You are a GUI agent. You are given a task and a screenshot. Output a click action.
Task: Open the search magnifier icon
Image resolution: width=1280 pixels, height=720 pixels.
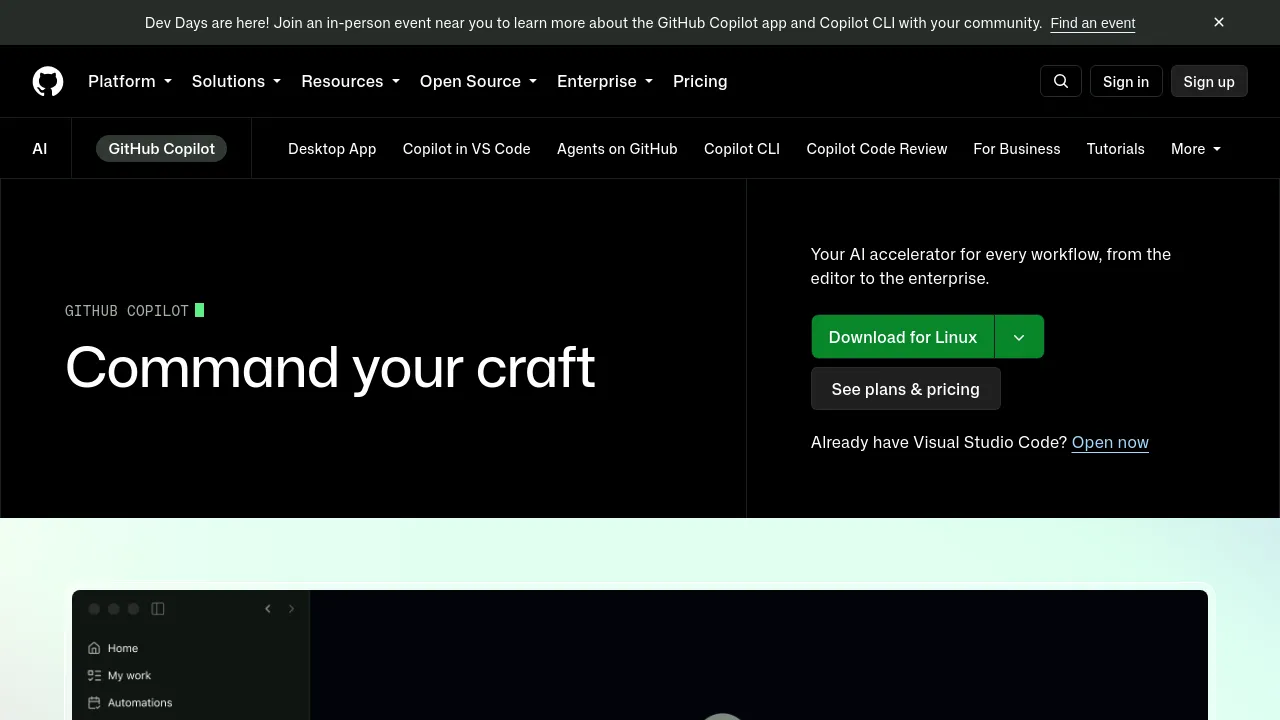tap(1061, 81)
